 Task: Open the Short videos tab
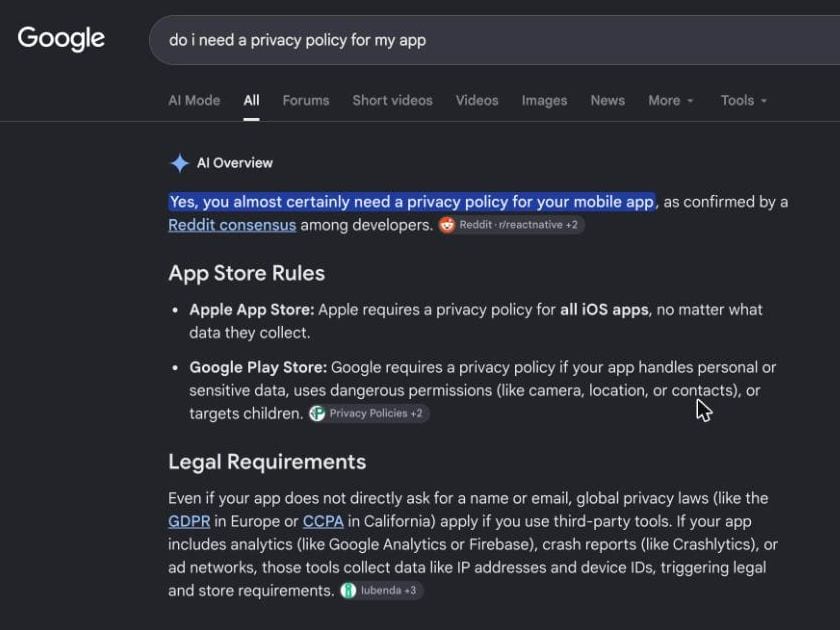coord(392,100)
